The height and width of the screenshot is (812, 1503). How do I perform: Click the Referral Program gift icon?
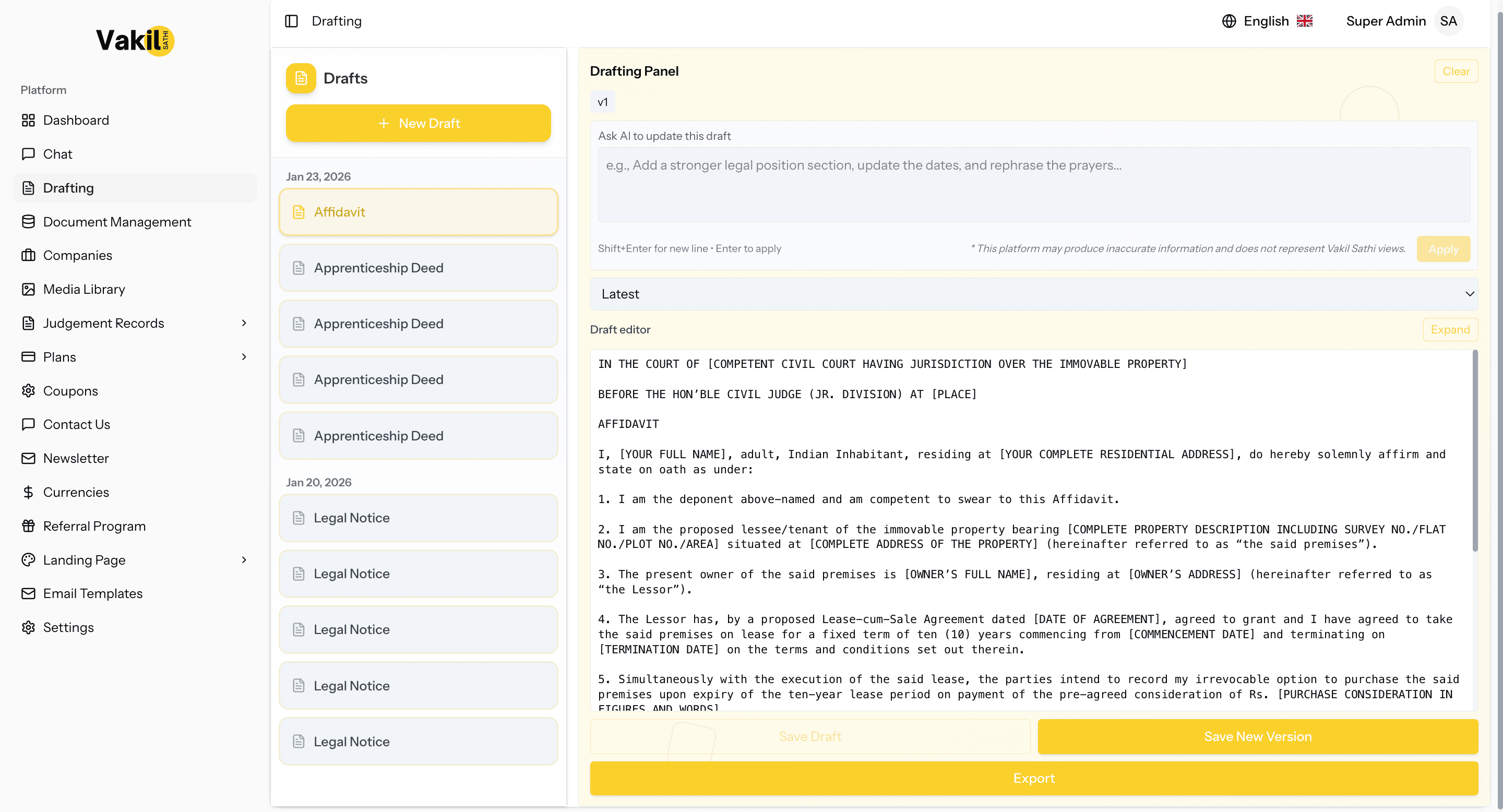point(28,526)
